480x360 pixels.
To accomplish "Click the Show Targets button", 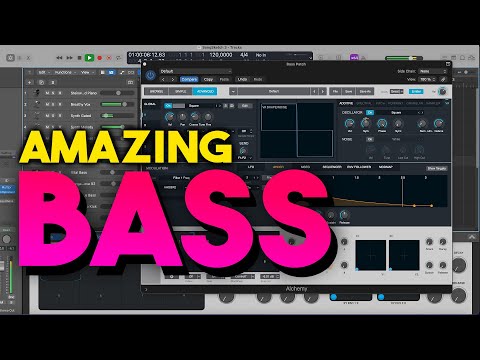I will [437, 169].
